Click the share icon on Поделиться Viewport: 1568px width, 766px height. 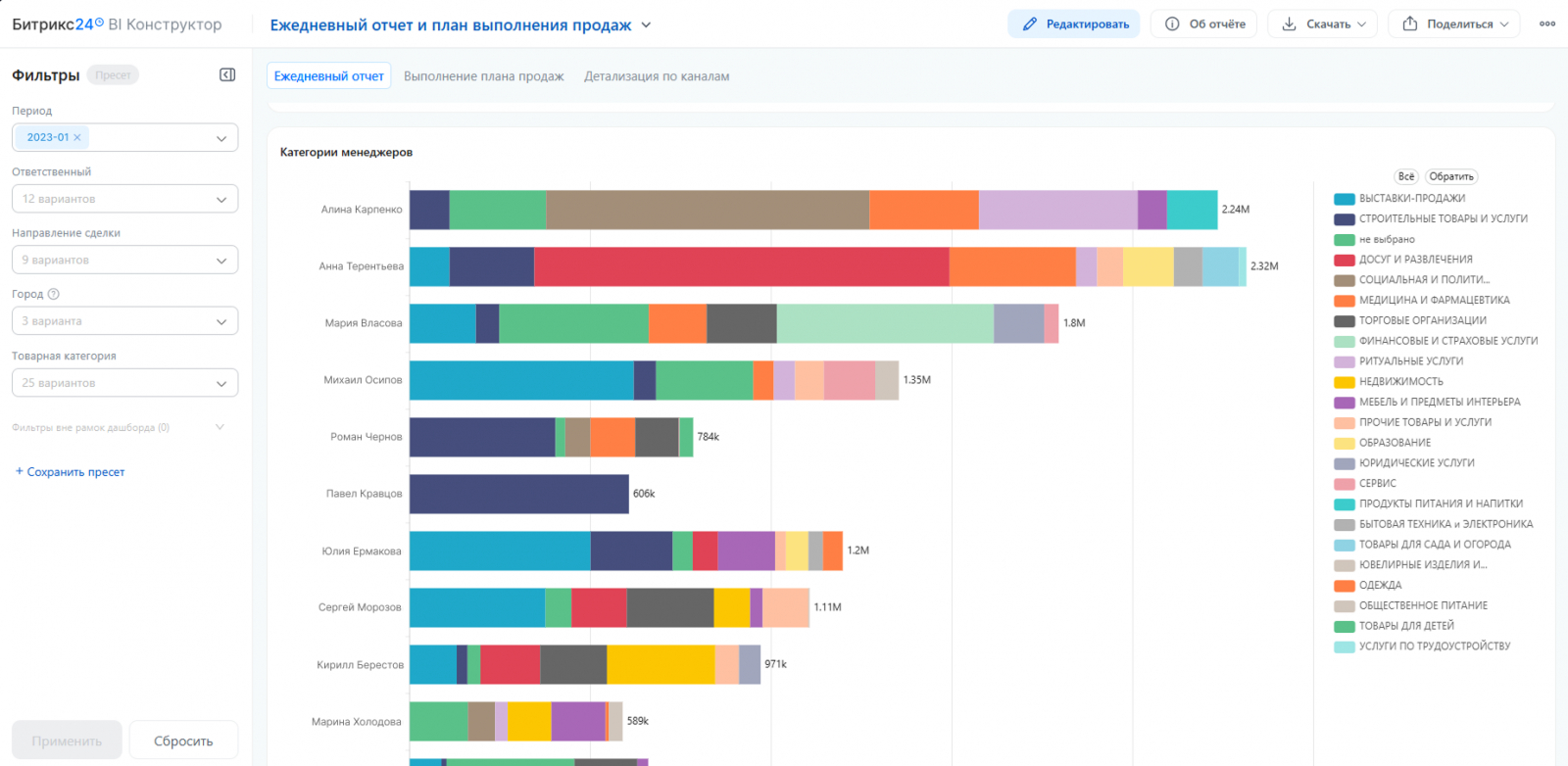tap(1410, 24)
